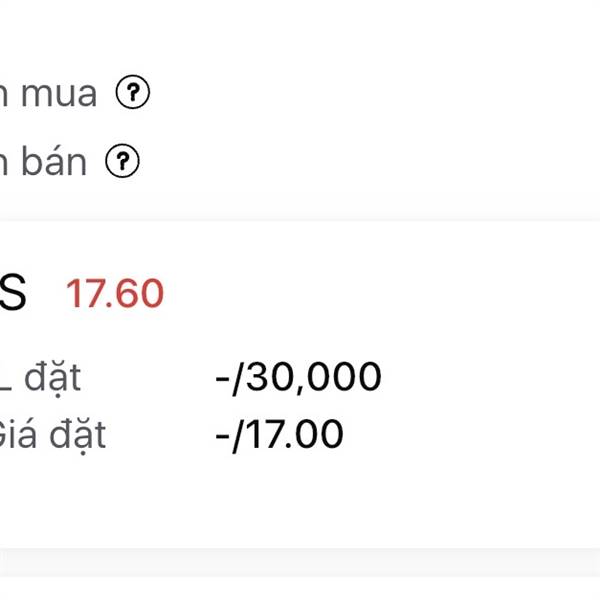Open the stock ticker ending in "S"
The height and width of the screenshot is (600, 600).
pyautogui.click(x=13, y=293)
